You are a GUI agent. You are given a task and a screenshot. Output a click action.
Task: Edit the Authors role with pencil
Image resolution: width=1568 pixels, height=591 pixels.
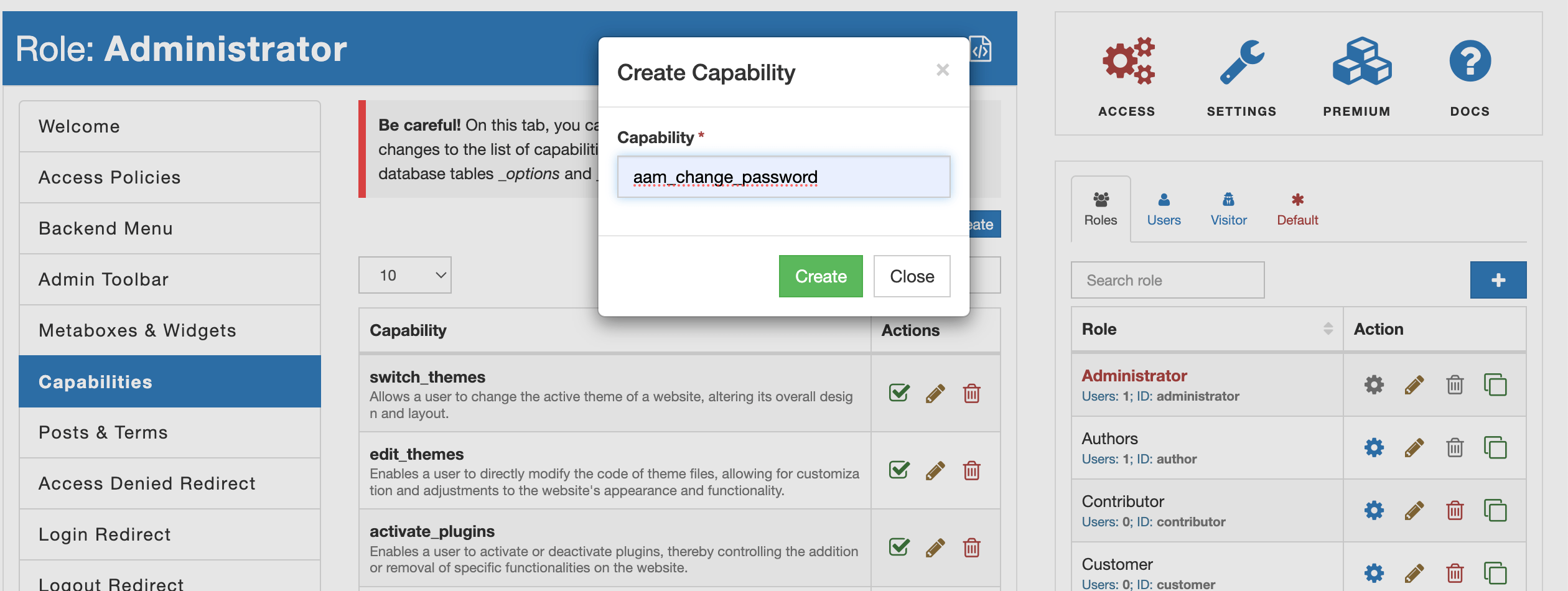(1414, 447)
